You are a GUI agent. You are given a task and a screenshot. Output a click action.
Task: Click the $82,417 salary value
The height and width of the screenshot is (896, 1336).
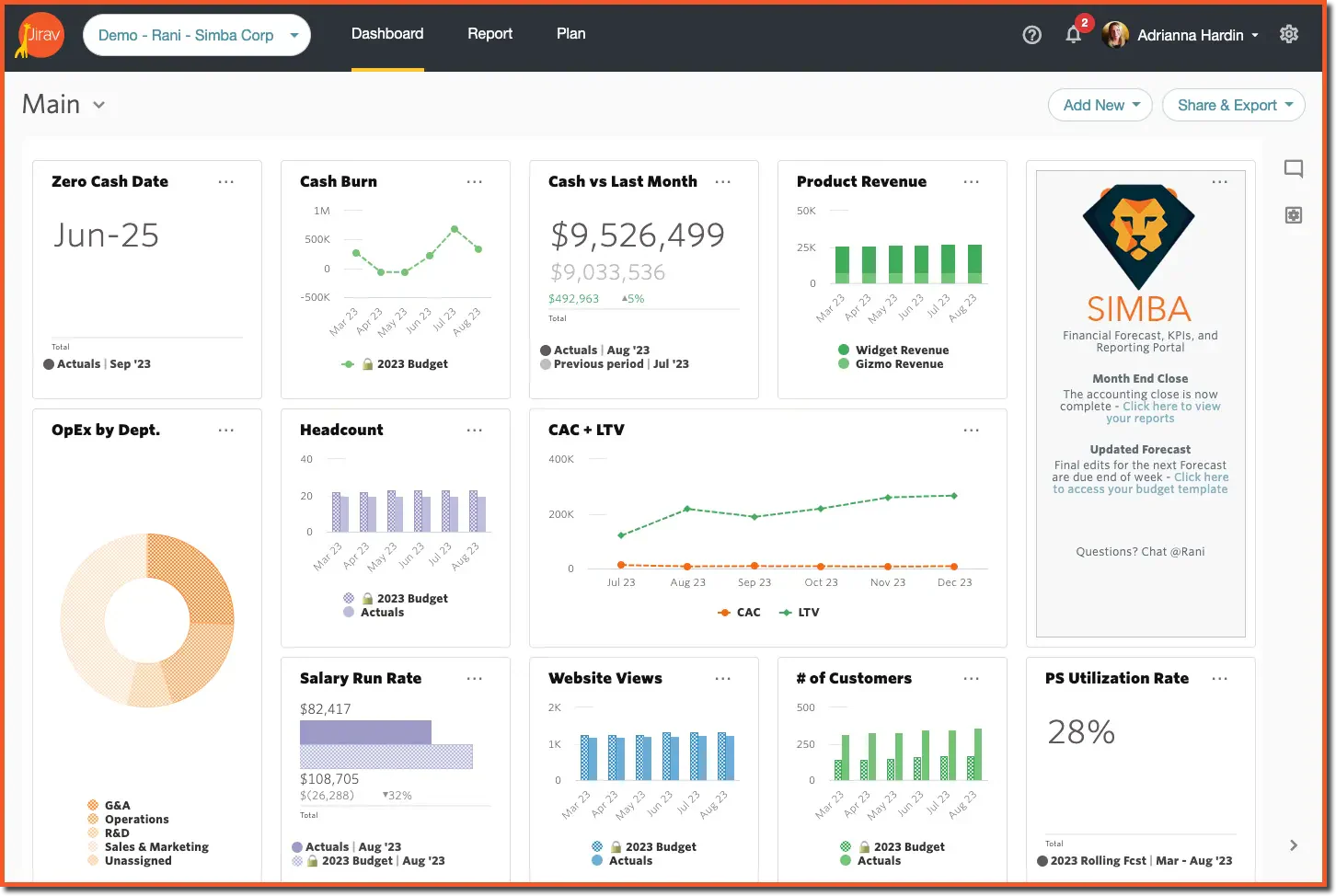point(326,709)
